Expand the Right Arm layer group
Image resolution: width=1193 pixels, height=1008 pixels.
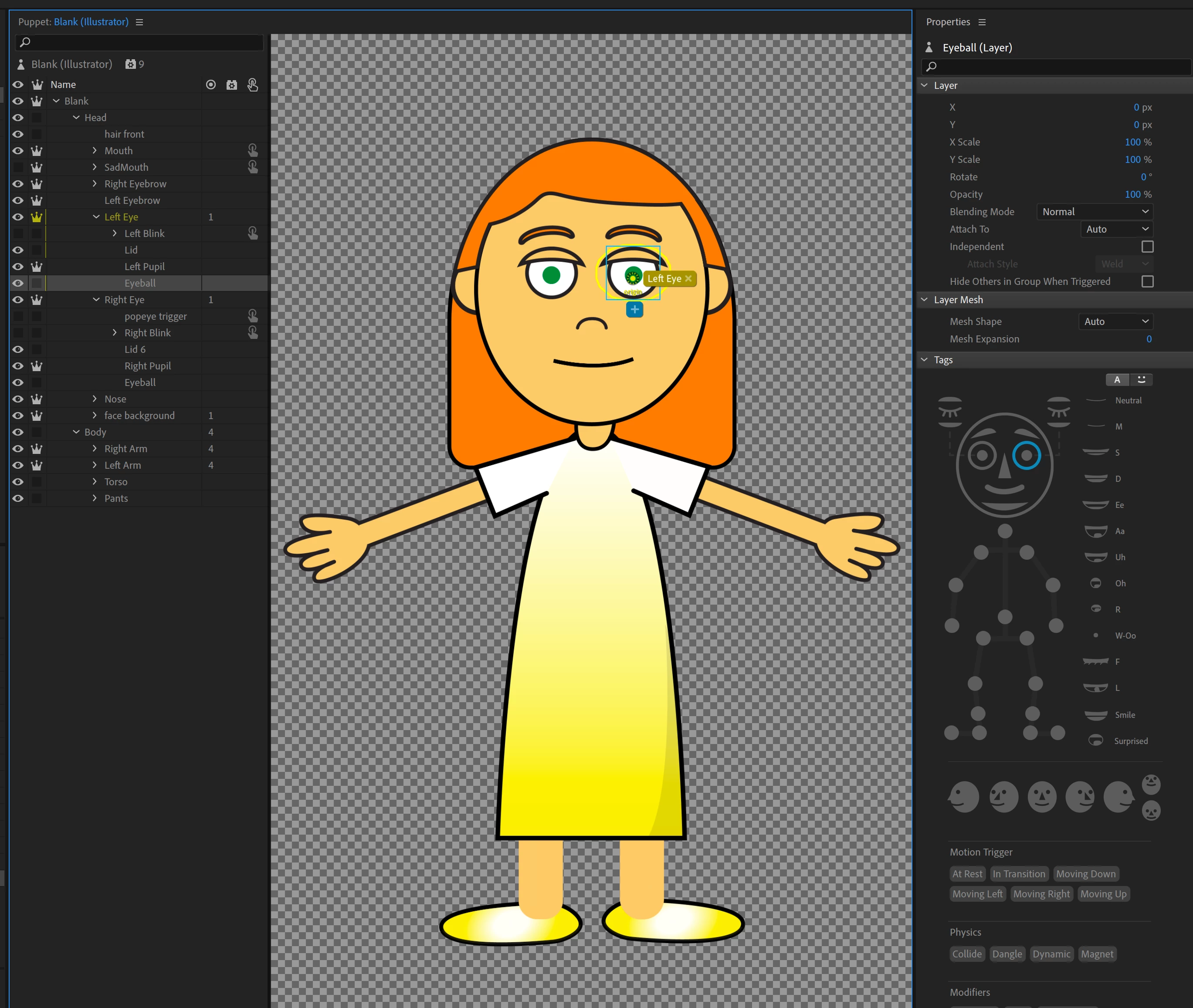(95, 449)
